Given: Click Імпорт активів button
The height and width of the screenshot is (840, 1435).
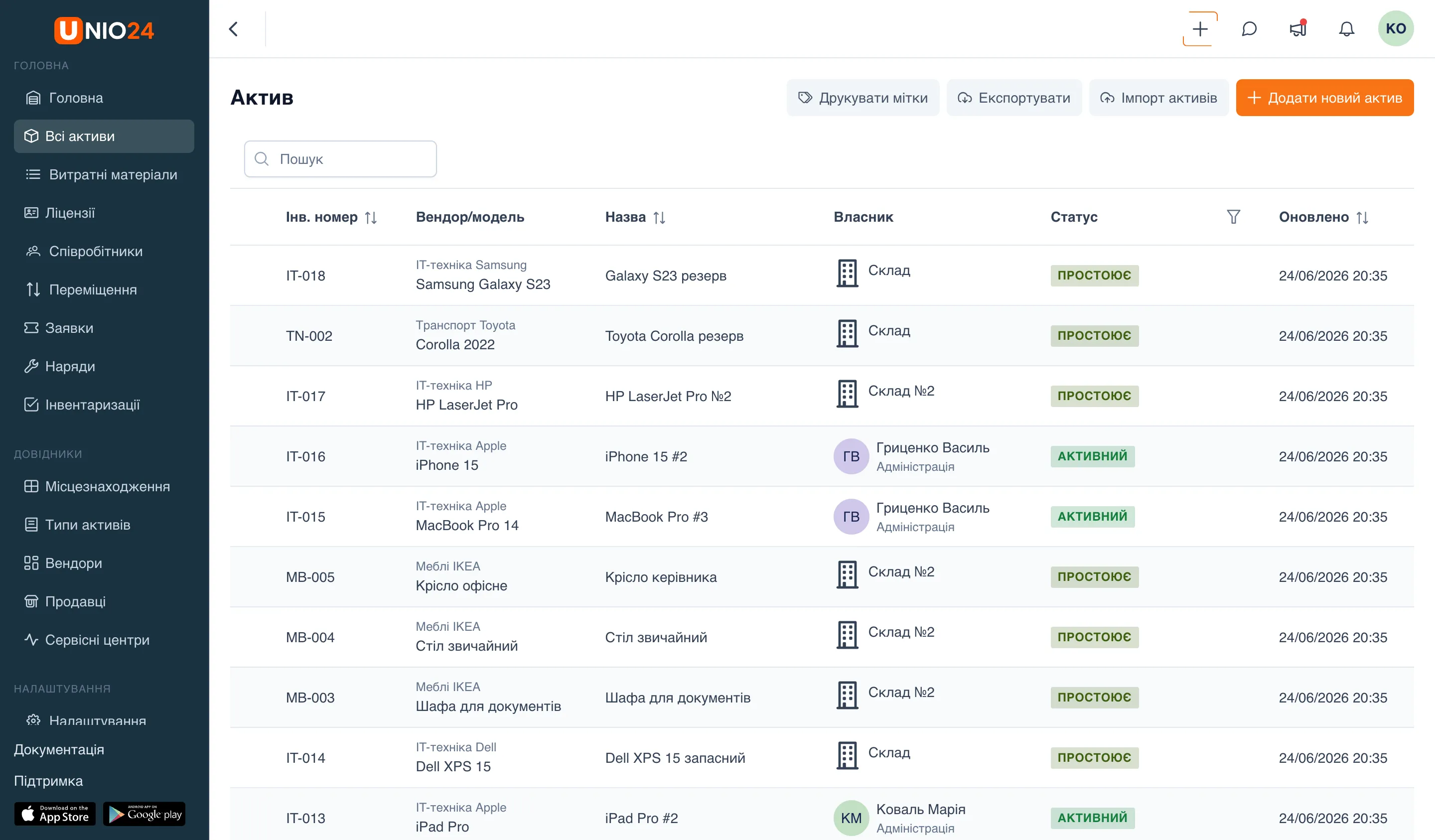Looking at the screenshot, I should click(1158, 98).
